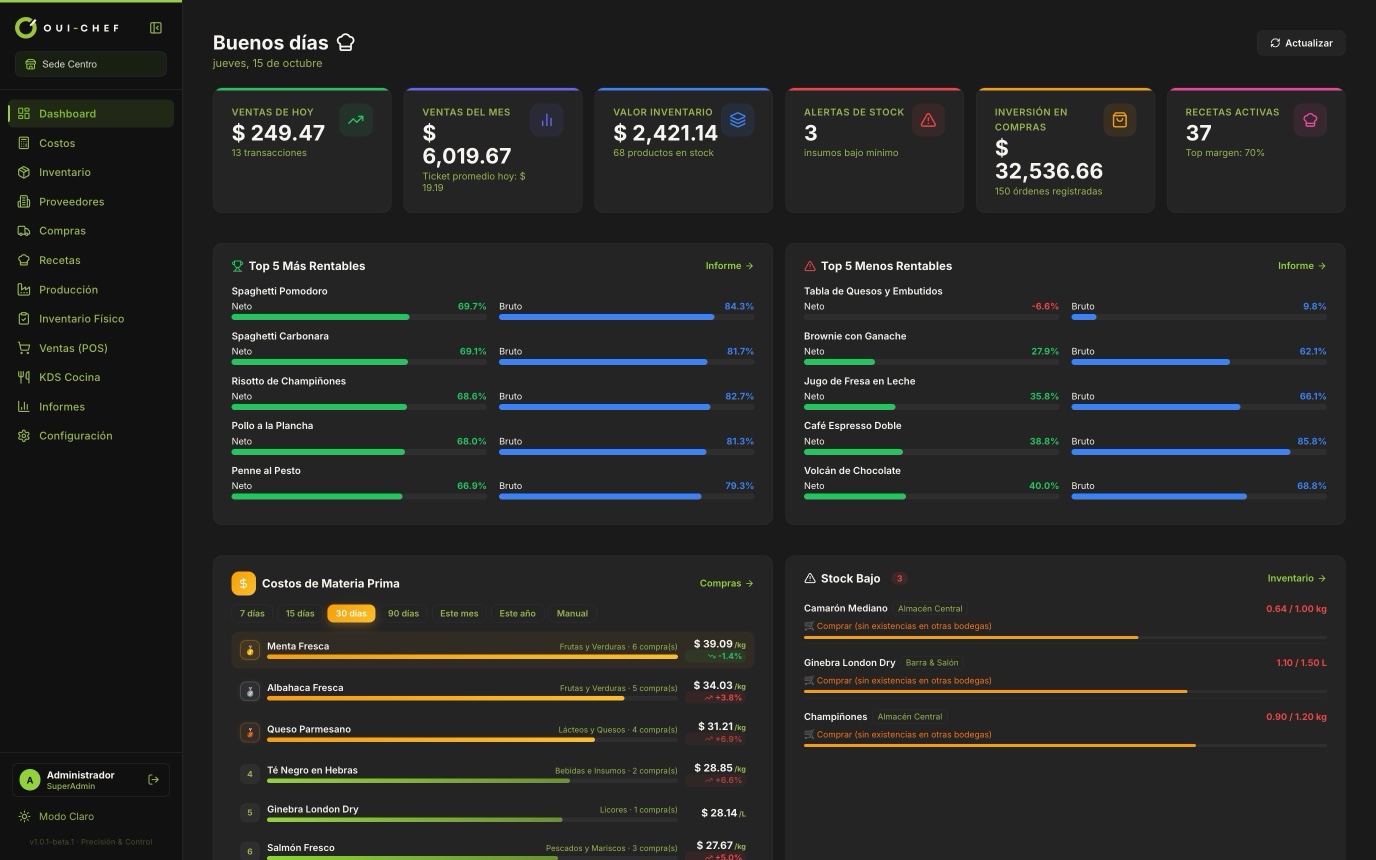This screenshot has width=1376, height=860.
Task: Open Informe link in Top 5 Más Rentables
Action: tap(730, 266)
